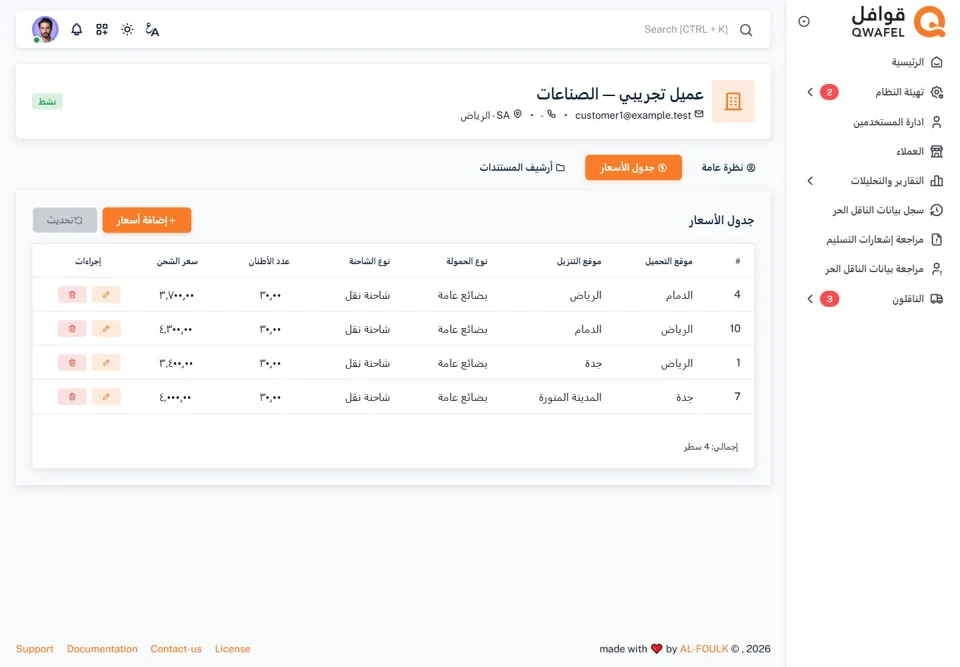Open مراجعة إشعارات التسليم page
This screenshot has height=667, width=960.
[884, 239]
